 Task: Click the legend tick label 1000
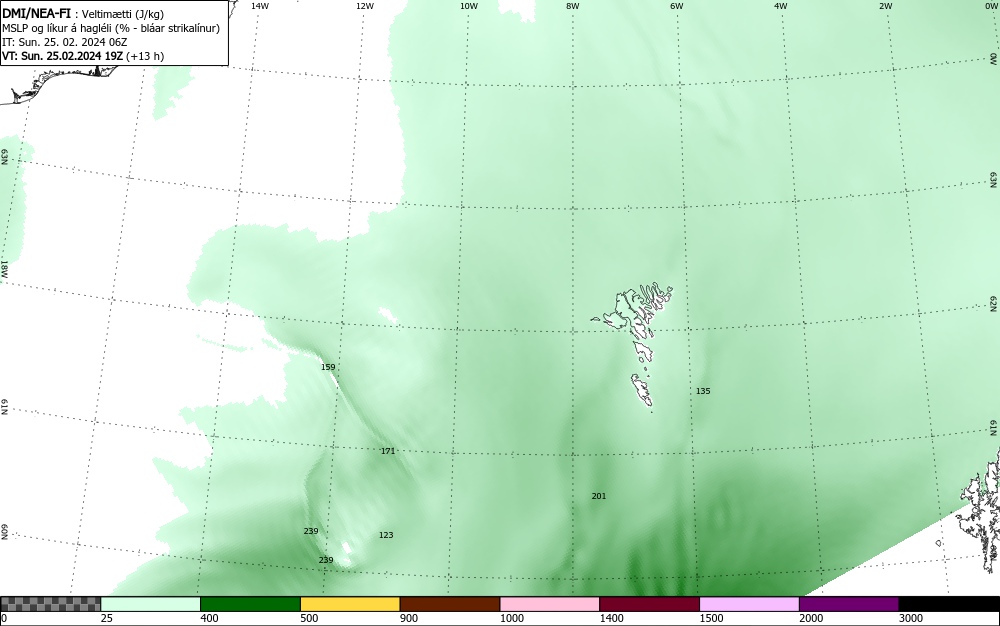coord(511,618)
